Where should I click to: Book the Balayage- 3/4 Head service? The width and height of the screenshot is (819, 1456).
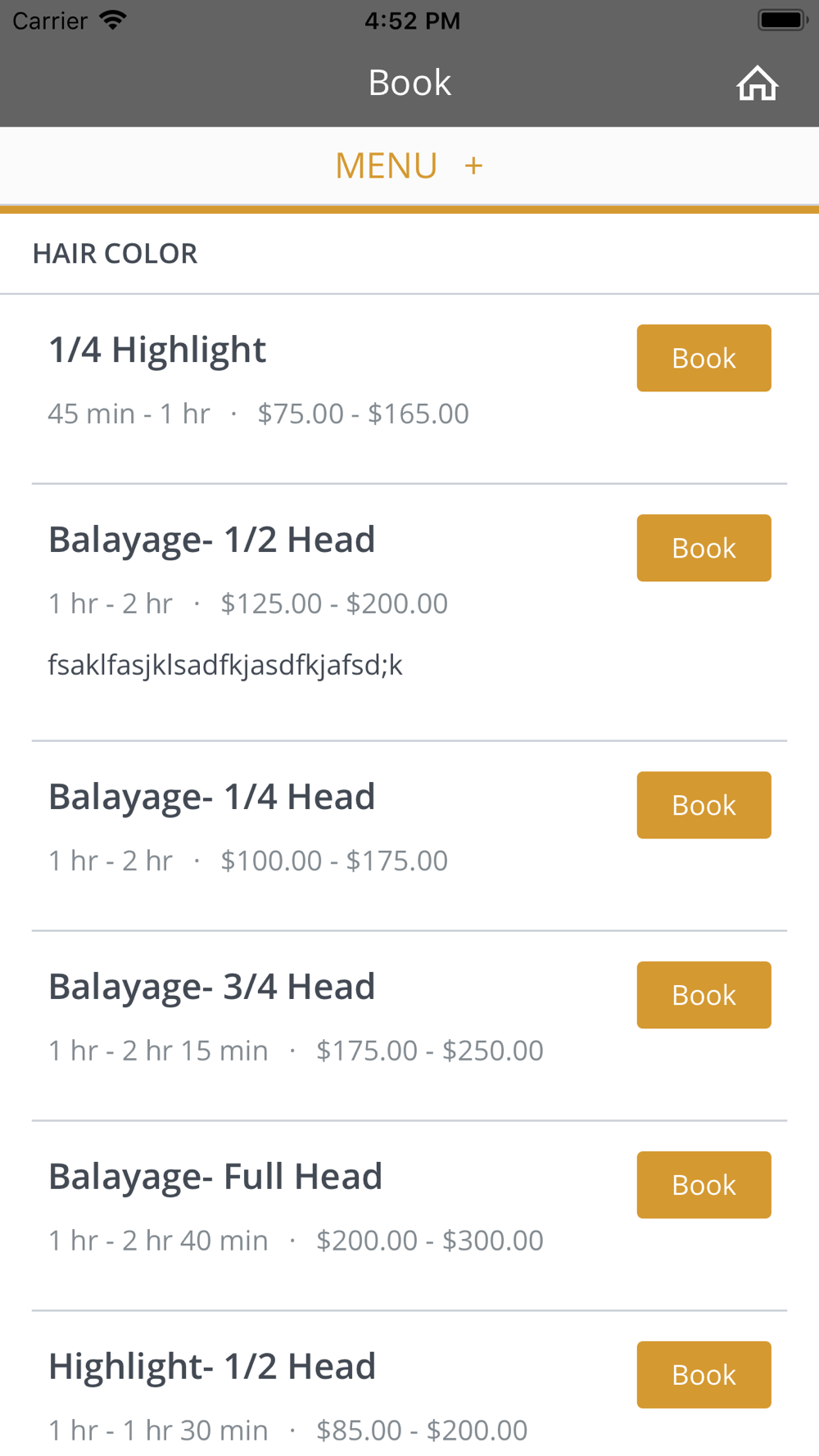[704, 995]
